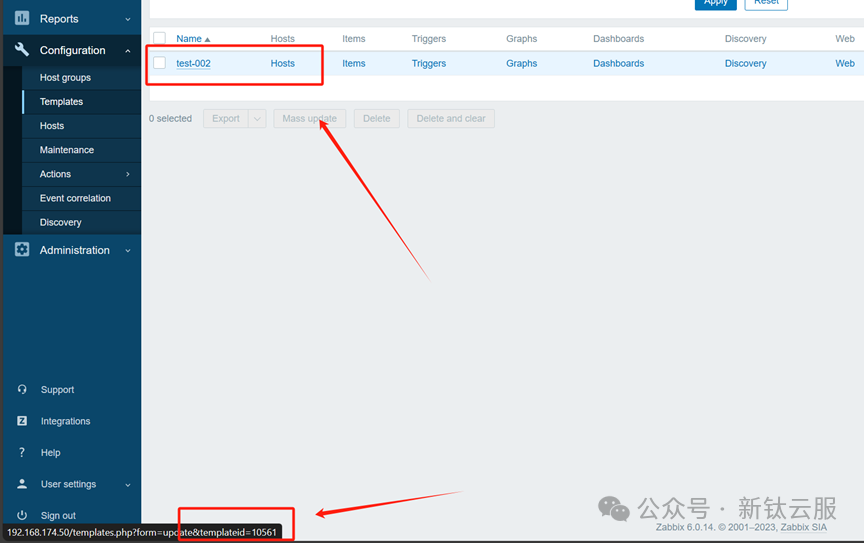864x543 pixels.
Task: Tick the checkbox for test-002 row
Action: click(160, 63)
